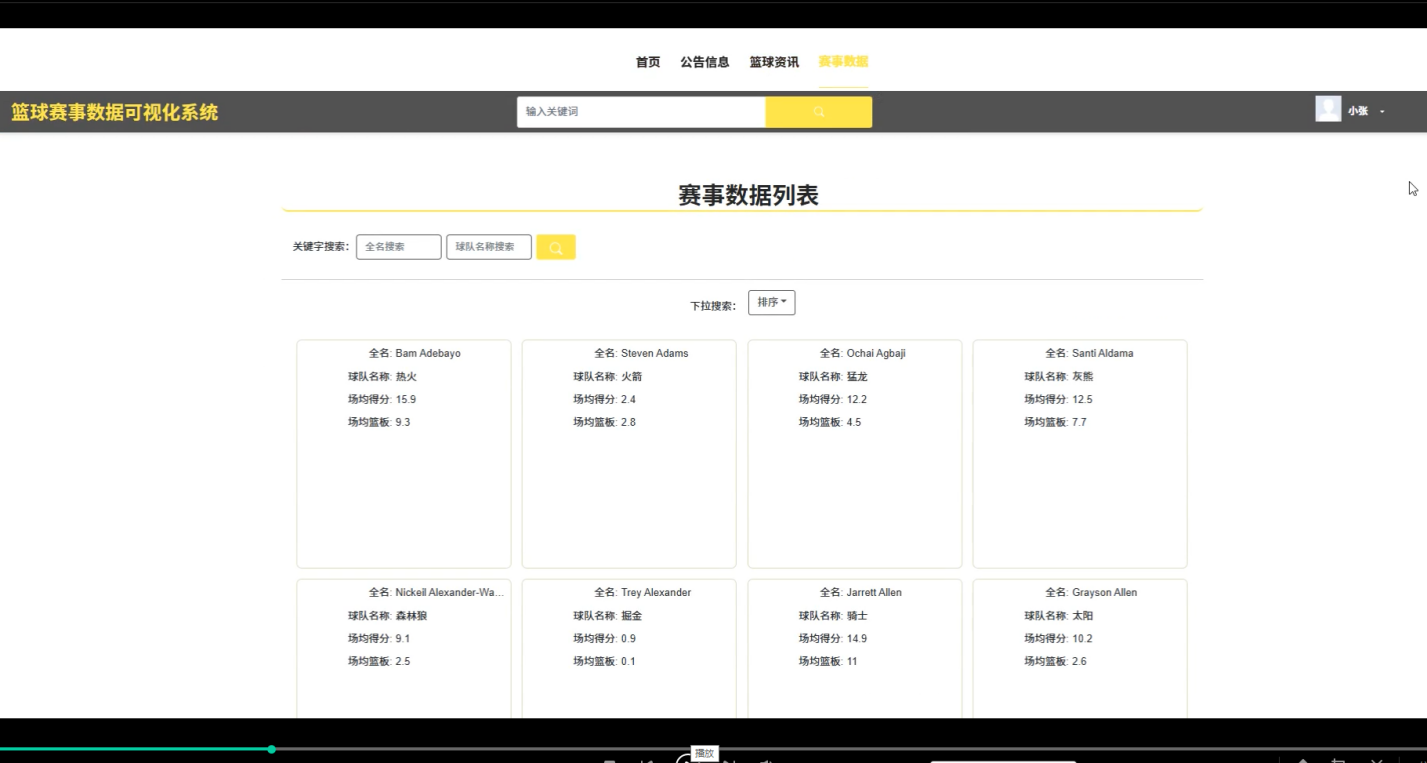Click the 场均篮板 value 4.5
Screen dimensions: 1427x763
click(x=854, y=423)
